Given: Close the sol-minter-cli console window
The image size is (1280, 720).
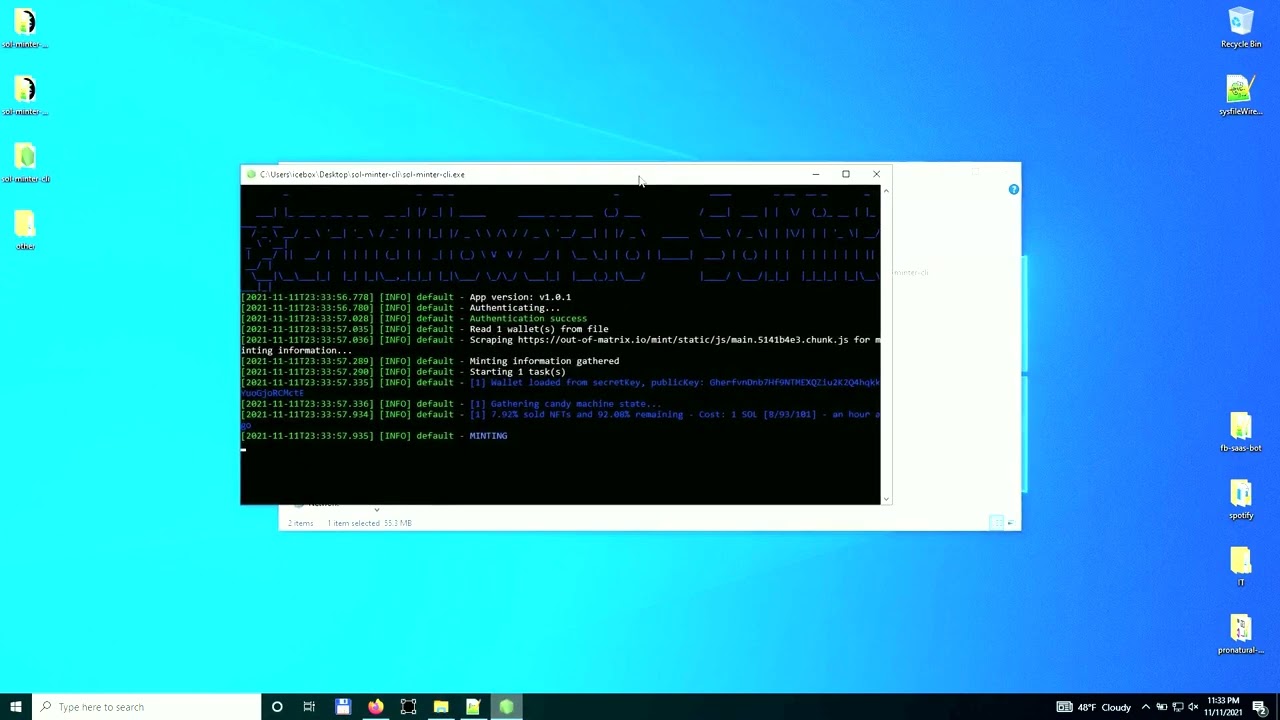Looking at the screenshot, I should click(x=877, y=174).
